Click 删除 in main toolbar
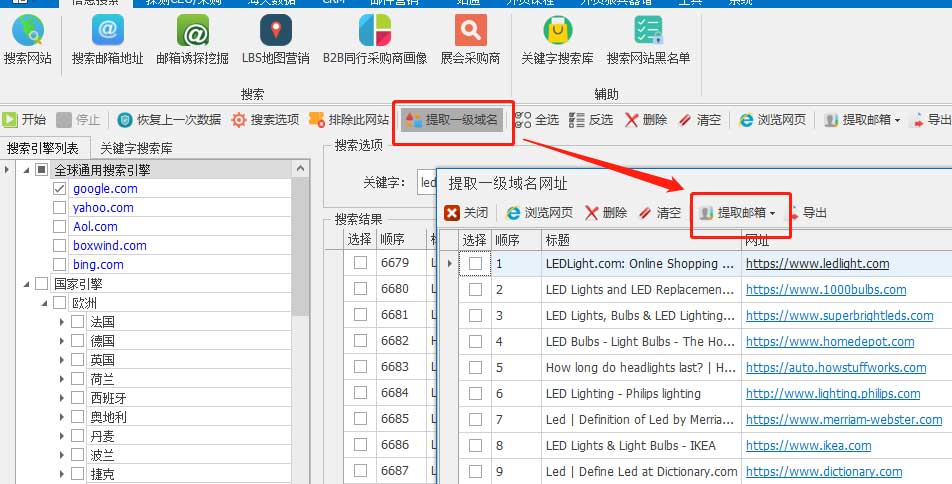The image size is (952, 484). [645, 120]
